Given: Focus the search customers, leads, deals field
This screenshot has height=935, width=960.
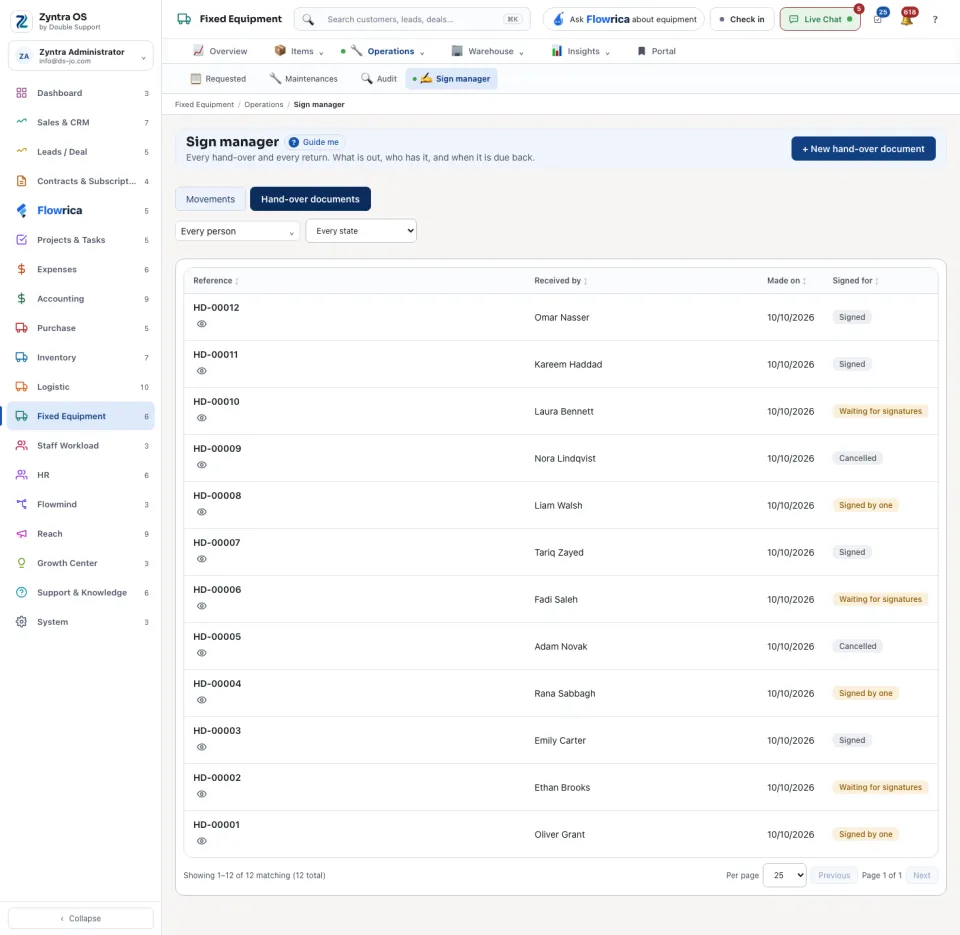Looking at the screenshot, I should point(413,20).
